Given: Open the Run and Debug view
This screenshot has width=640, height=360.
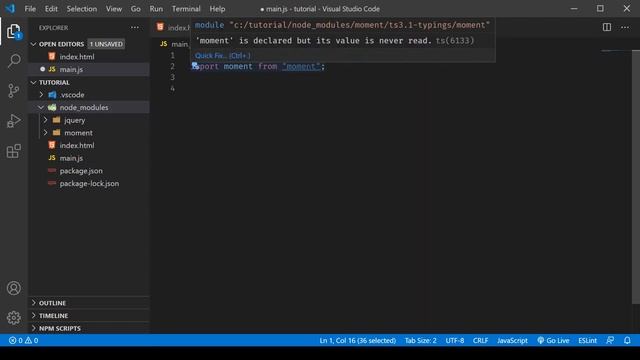Looking at the screenshot, I should (13, 121).
